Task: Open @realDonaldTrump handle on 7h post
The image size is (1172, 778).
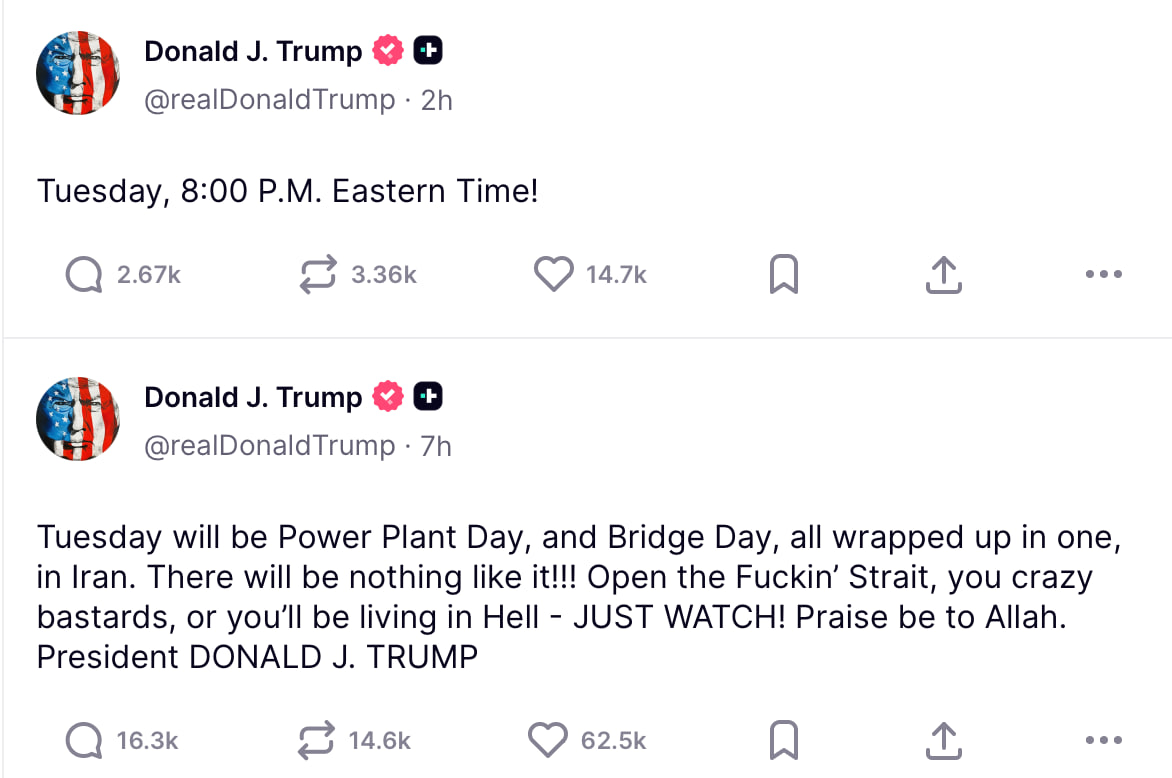Action: [x=269, y=446]
